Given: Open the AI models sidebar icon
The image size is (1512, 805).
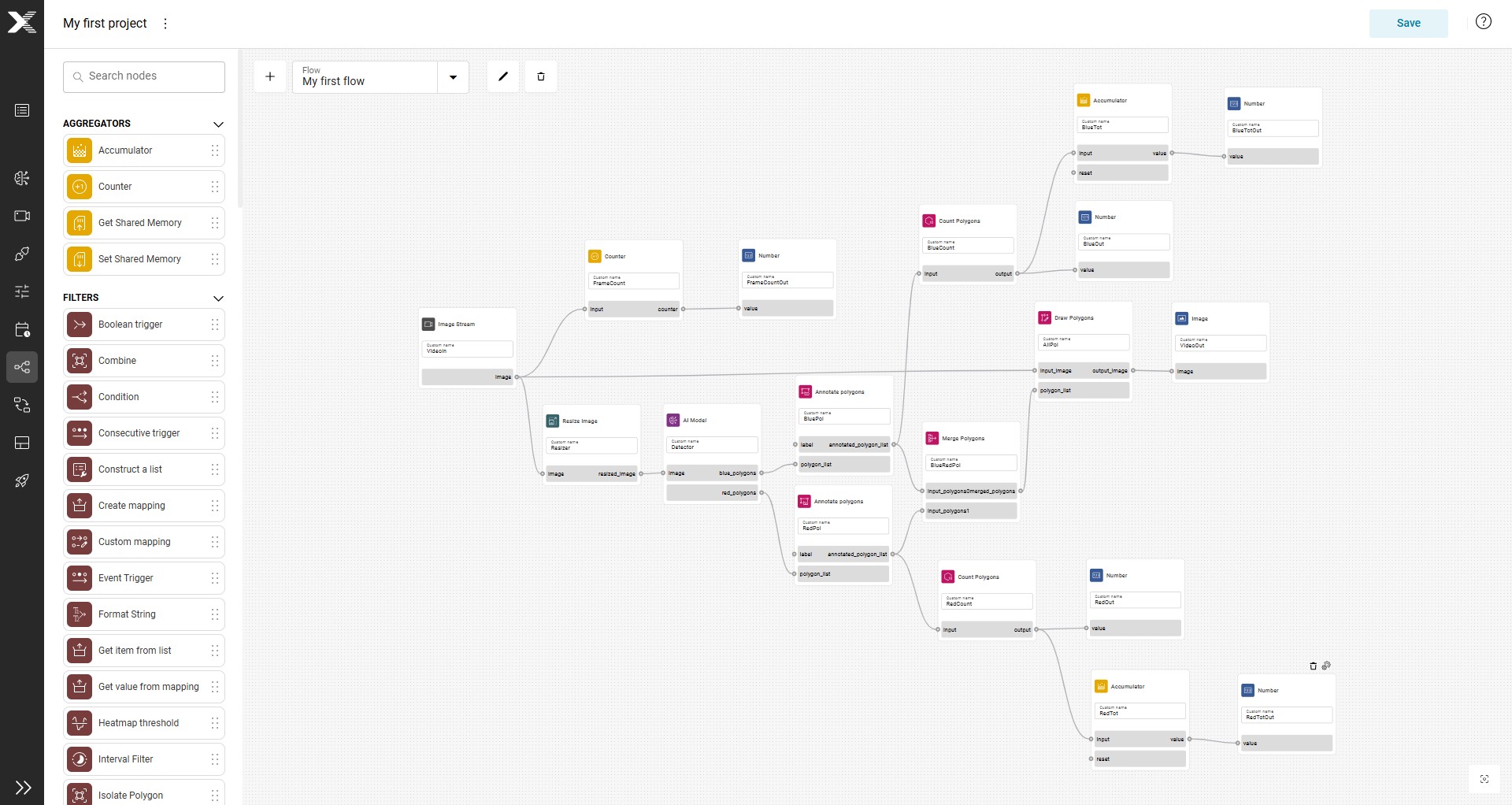Looking at the screenshot, I should (x=22, y=178).
